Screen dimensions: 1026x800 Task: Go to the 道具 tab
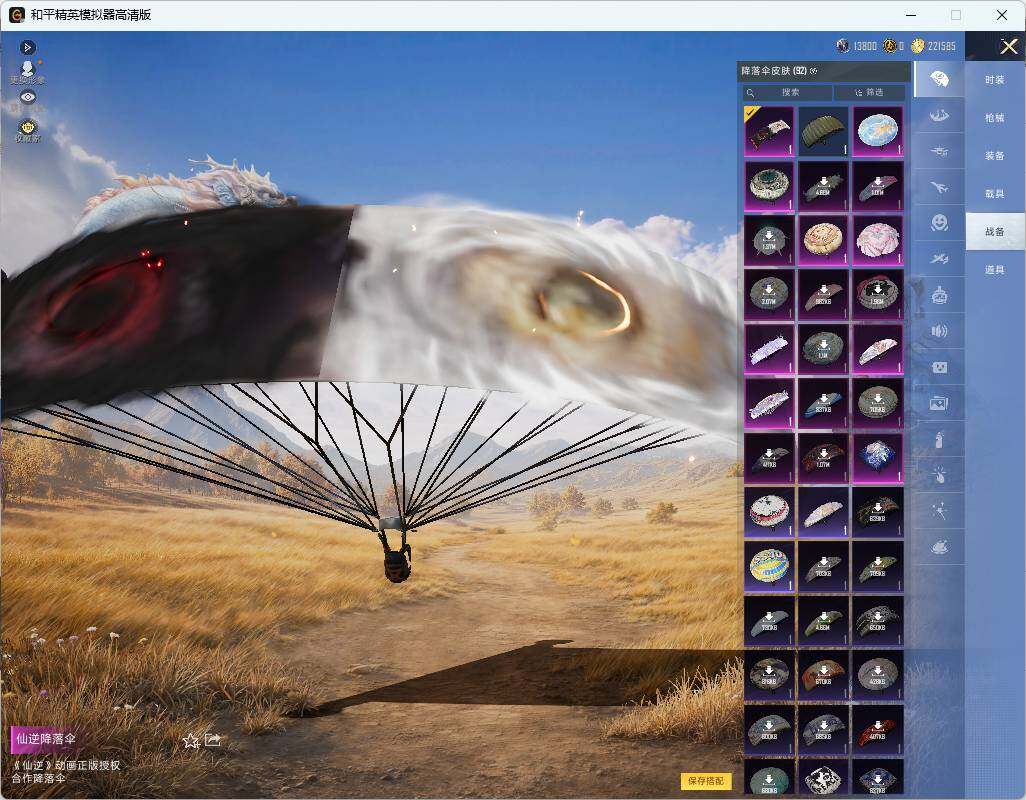[995, 270]
